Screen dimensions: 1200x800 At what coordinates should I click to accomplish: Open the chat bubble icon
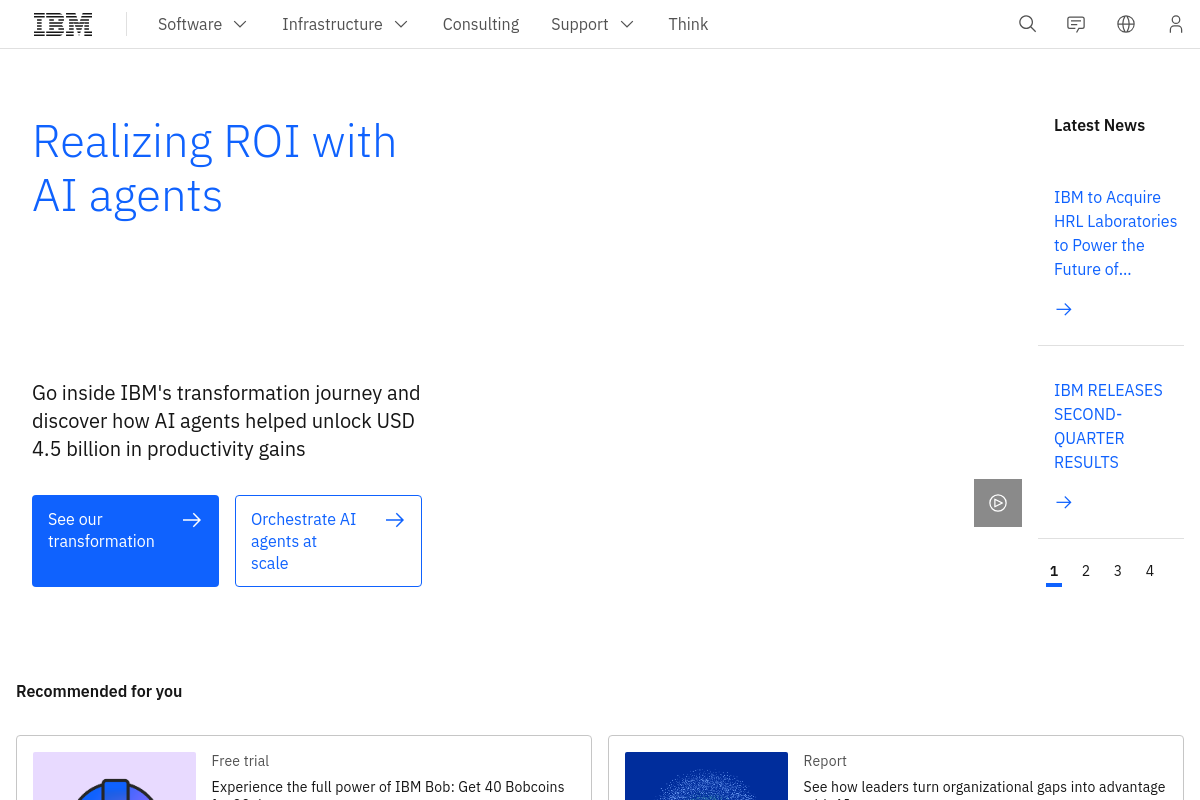coord(1076,24)
